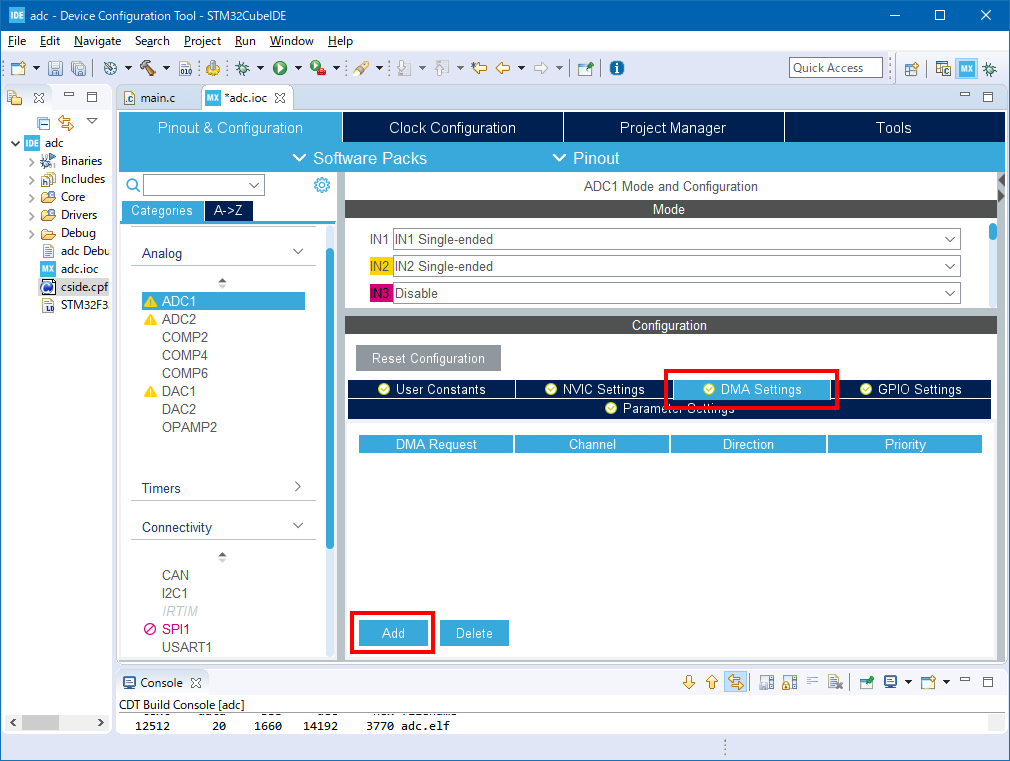Select the adc.ioc file in explorer
This screenshot has width=1010, height=761.
(79, 269)
